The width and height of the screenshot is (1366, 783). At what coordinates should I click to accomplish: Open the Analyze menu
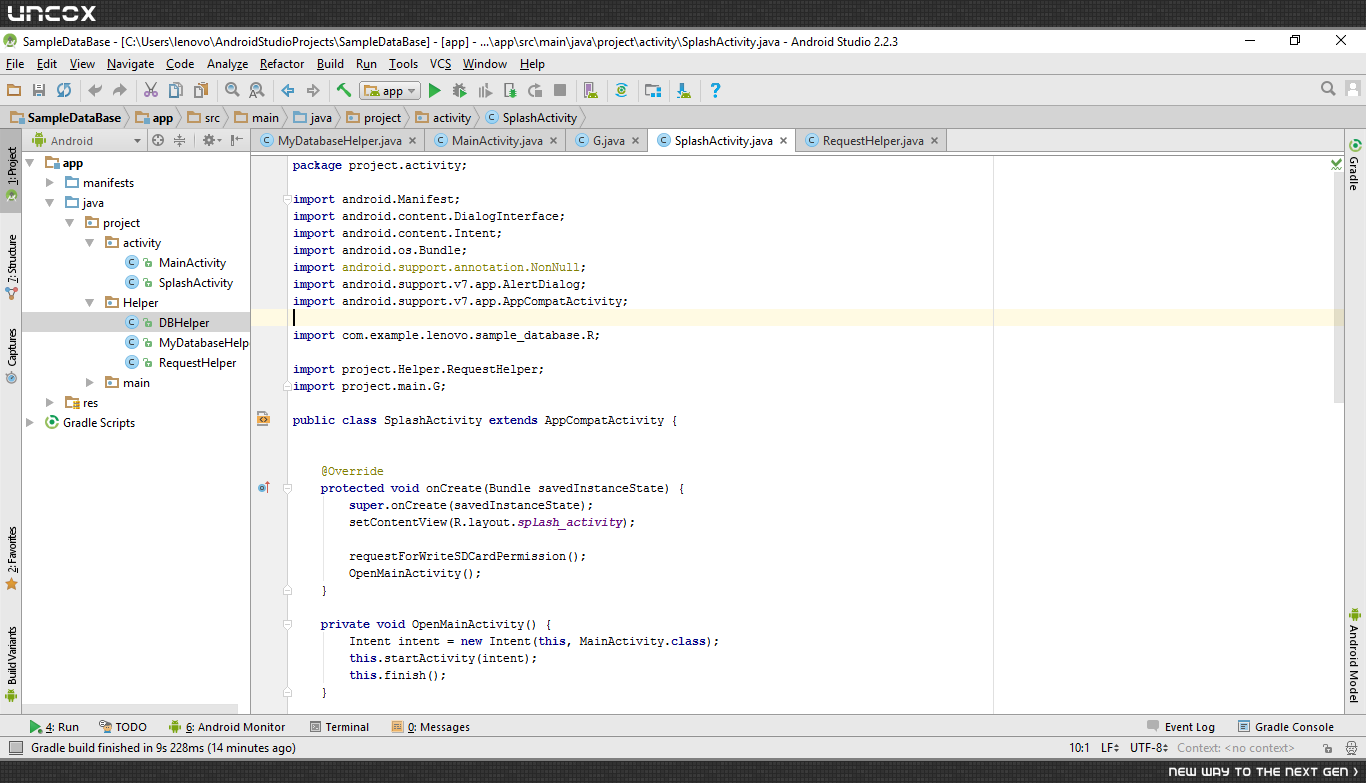click(x=227, y=64)
